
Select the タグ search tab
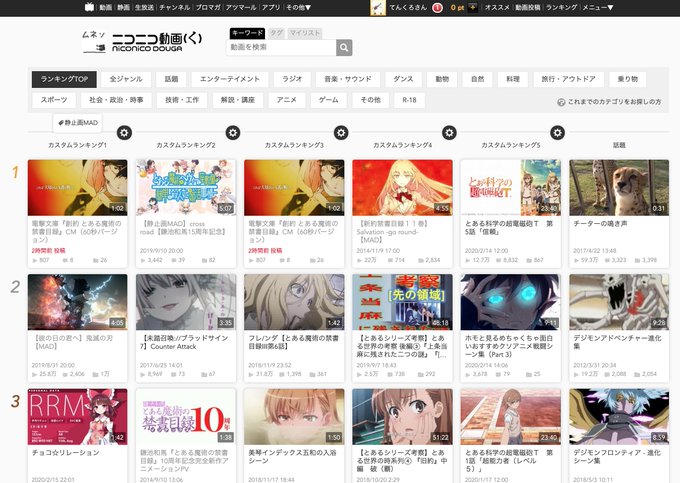276,33
